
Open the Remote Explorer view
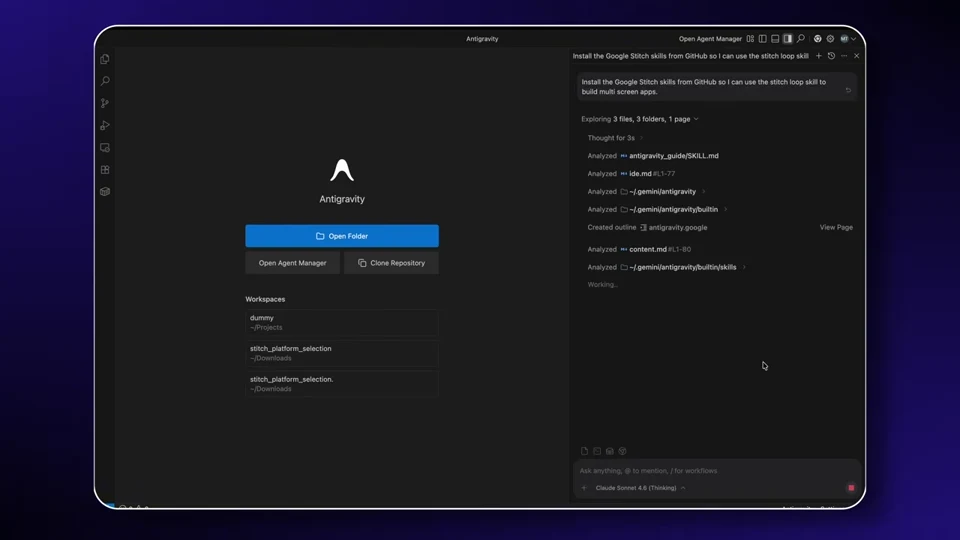(x=105, y=148)
